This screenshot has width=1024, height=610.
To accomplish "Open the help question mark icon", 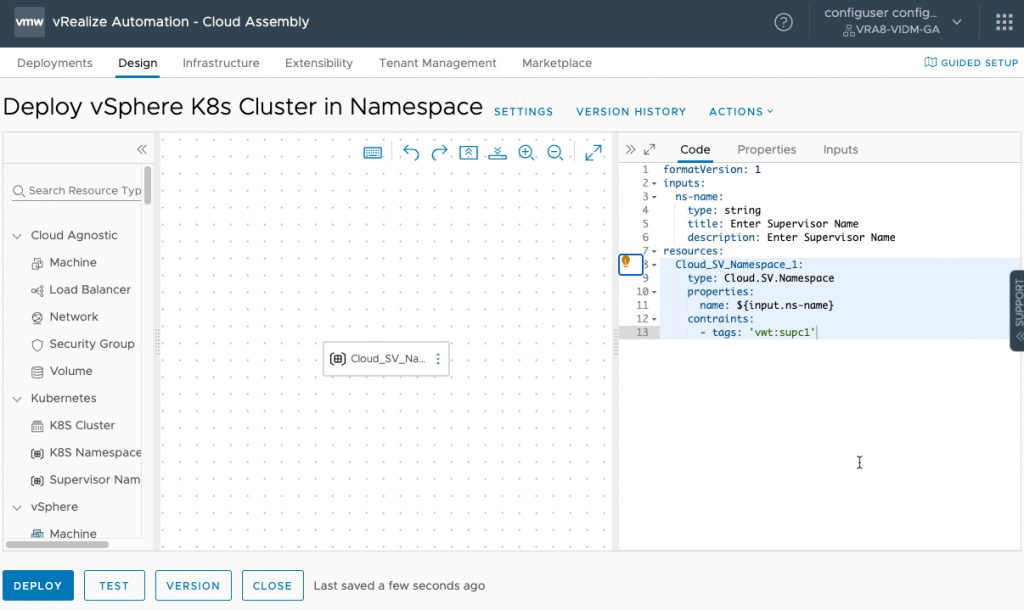I will tap(784, 21).
